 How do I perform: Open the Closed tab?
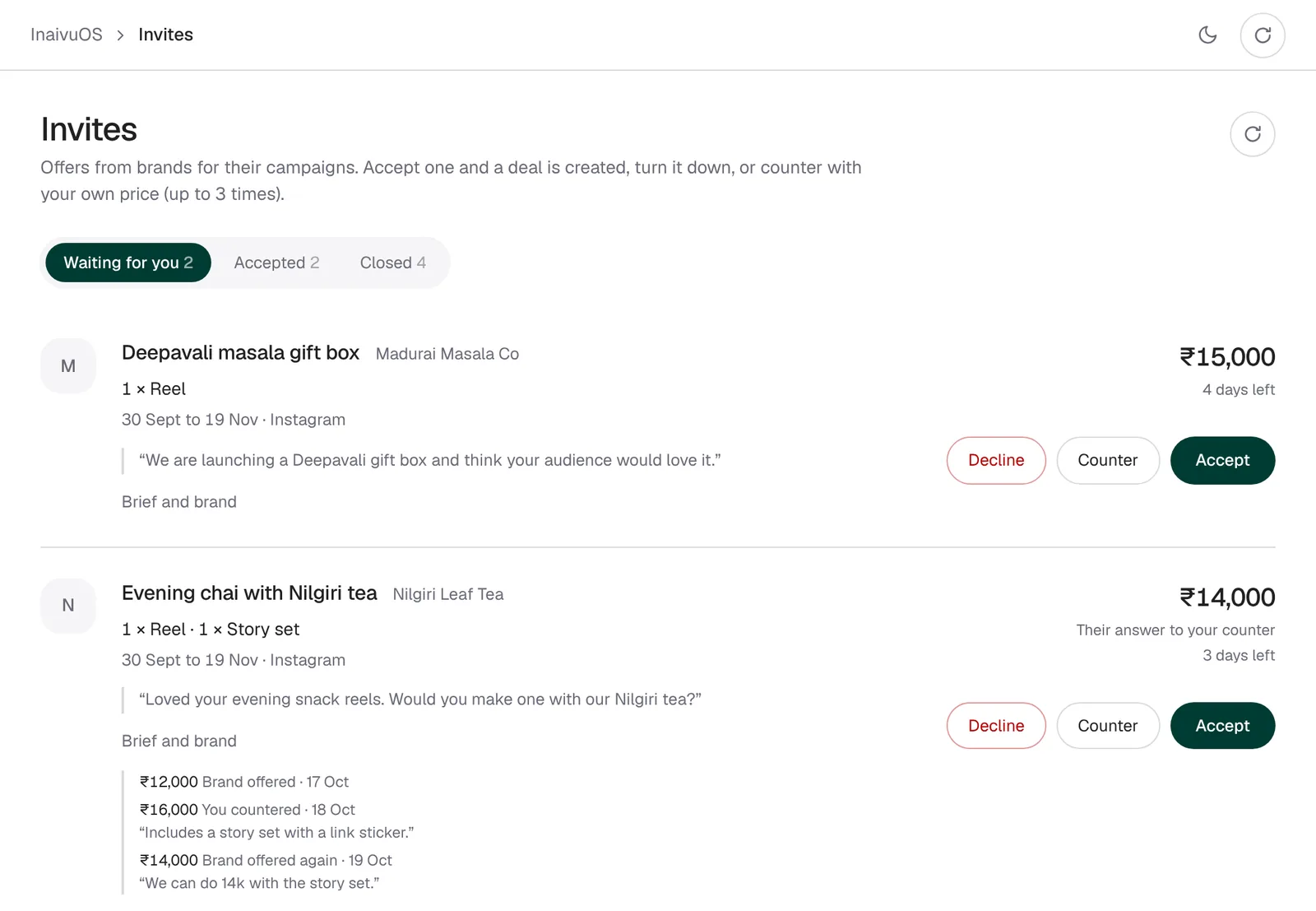(392, 263)
